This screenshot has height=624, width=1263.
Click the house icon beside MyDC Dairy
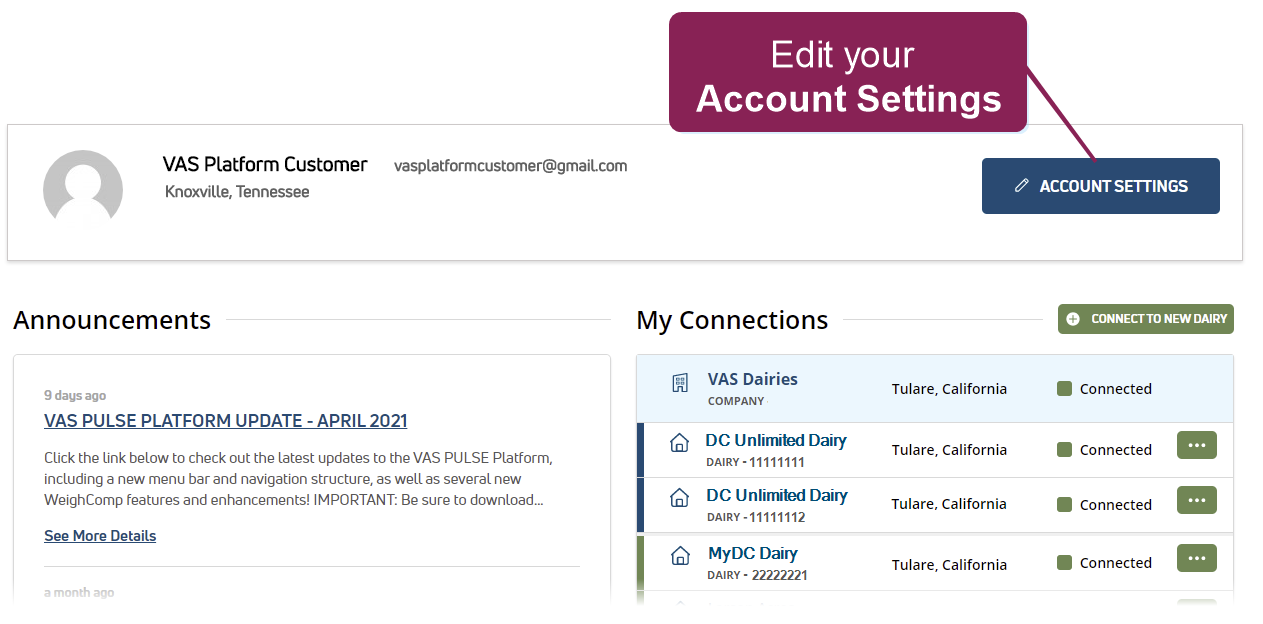[x=680, y=555]
